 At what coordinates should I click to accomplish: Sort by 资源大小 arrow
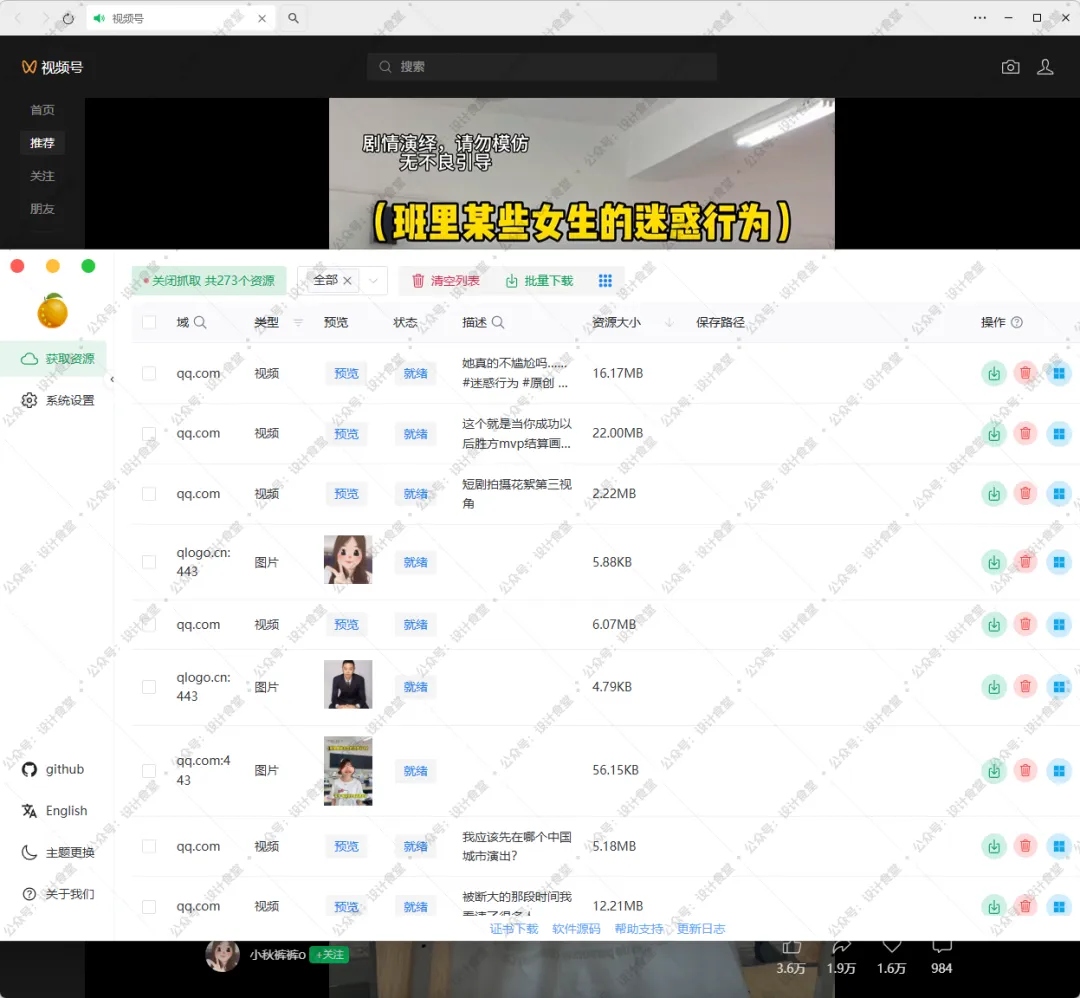coord(669,322)
